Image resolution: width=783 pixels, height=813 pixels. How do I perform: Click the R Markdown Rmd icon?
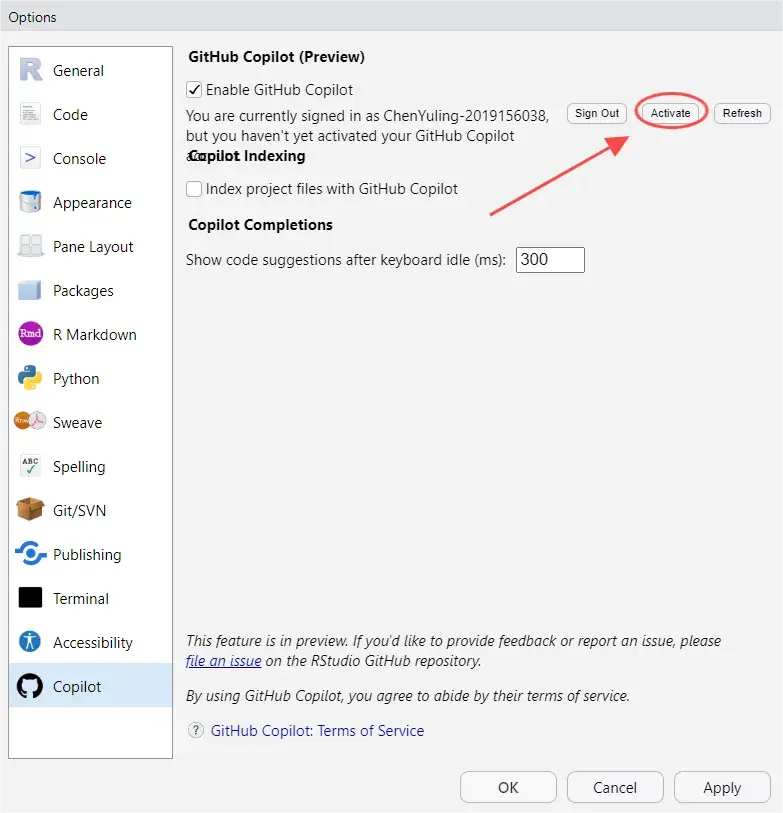[31, 334]
